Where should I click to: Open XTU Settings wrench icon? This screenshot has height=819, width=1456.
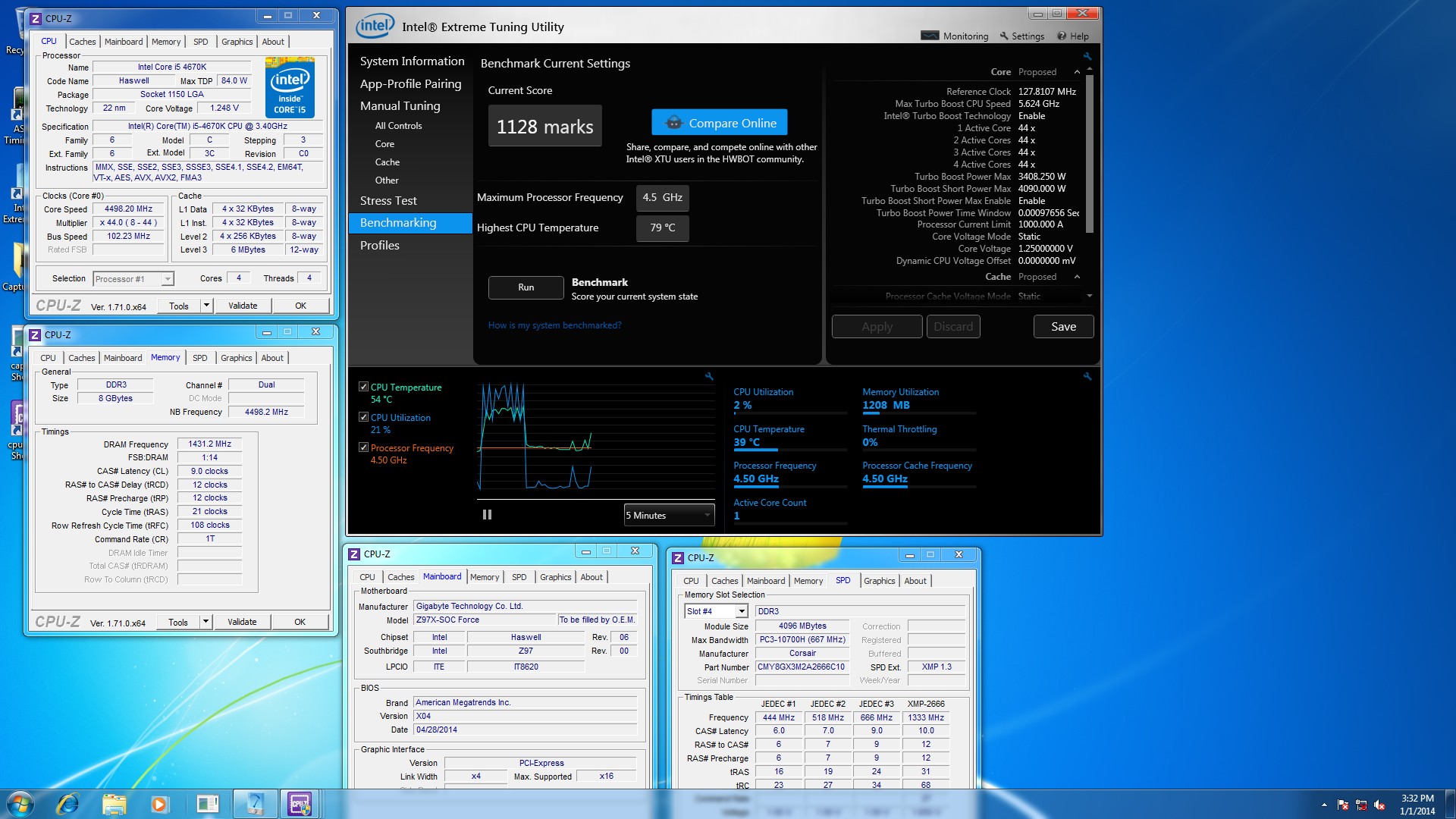click(1004, 36)
